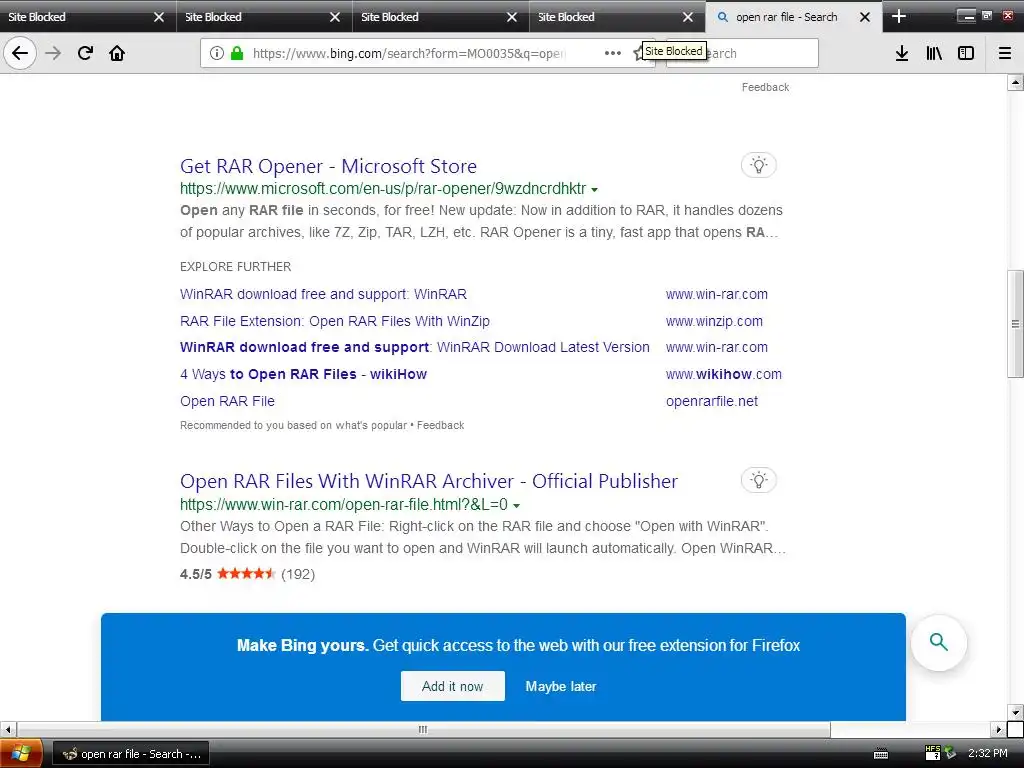Click lightbulb icon beside Get RAR Opener result
The width and height of the screenshot is (1024, 768).
point(758,165)
